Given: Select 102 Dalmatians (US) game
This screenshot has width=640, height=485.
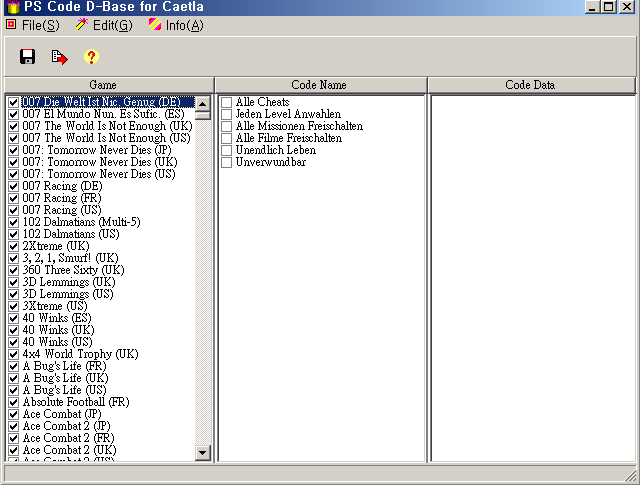Looking at the screenshot, I should point(71,234).
